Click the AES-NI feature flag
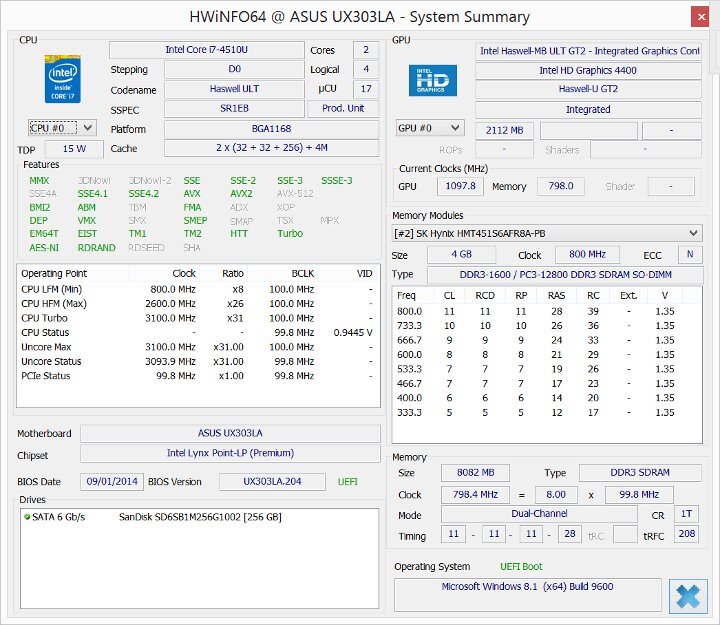Screen dimensions: 720x625 [44, 248]
